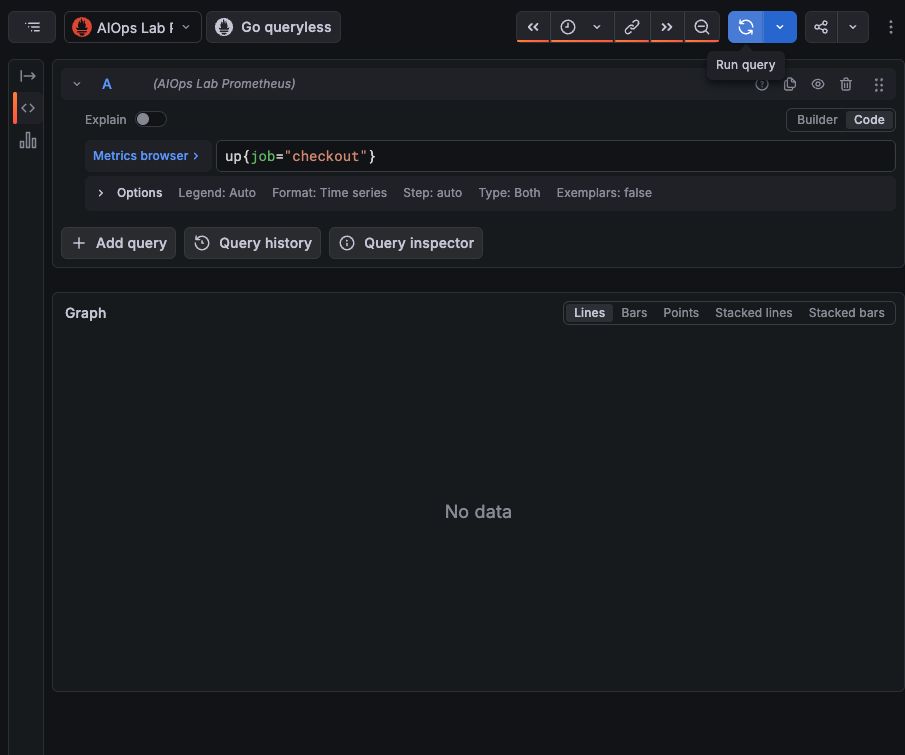Open the time picker clock icon
Viewport: 905px width, 755px height.
pyautogui.click(x=568, y=27)
